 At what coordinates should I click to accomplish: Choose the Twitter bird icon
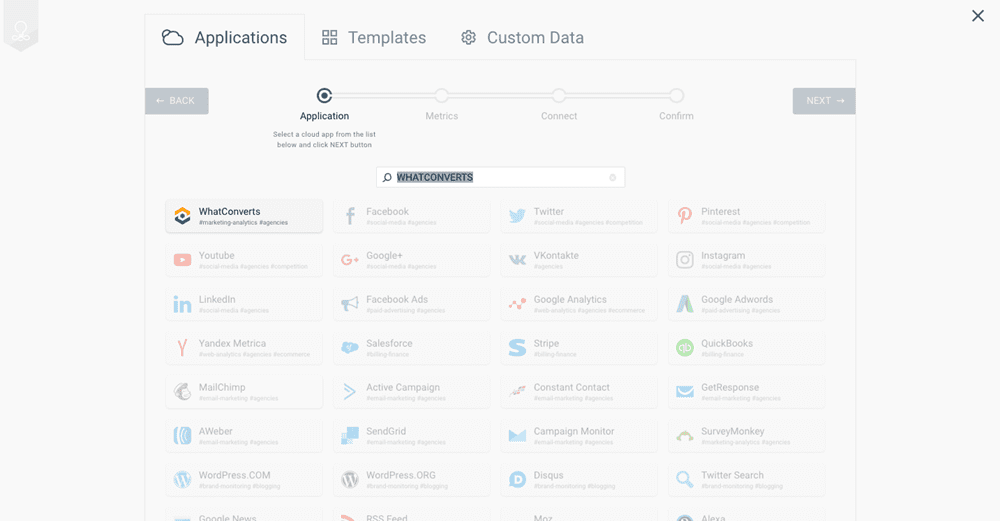coord(517,216)
